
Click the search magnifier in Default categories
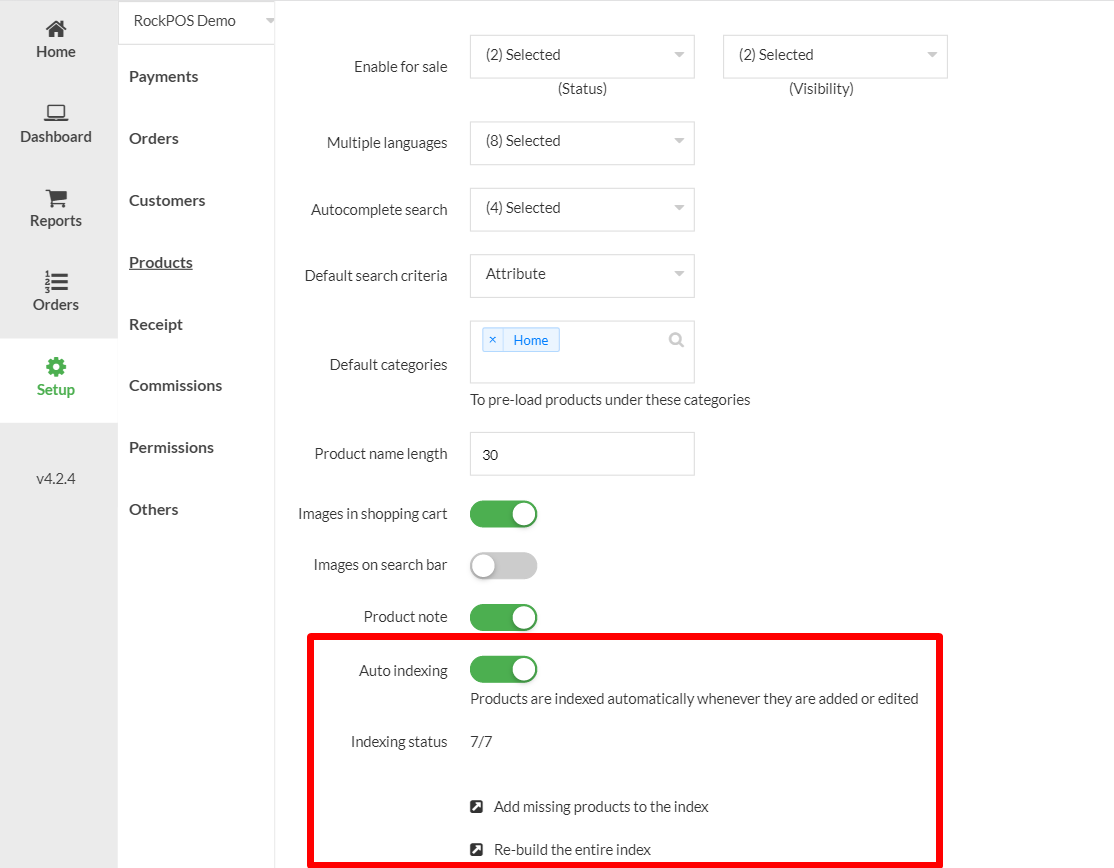point(676,340)
